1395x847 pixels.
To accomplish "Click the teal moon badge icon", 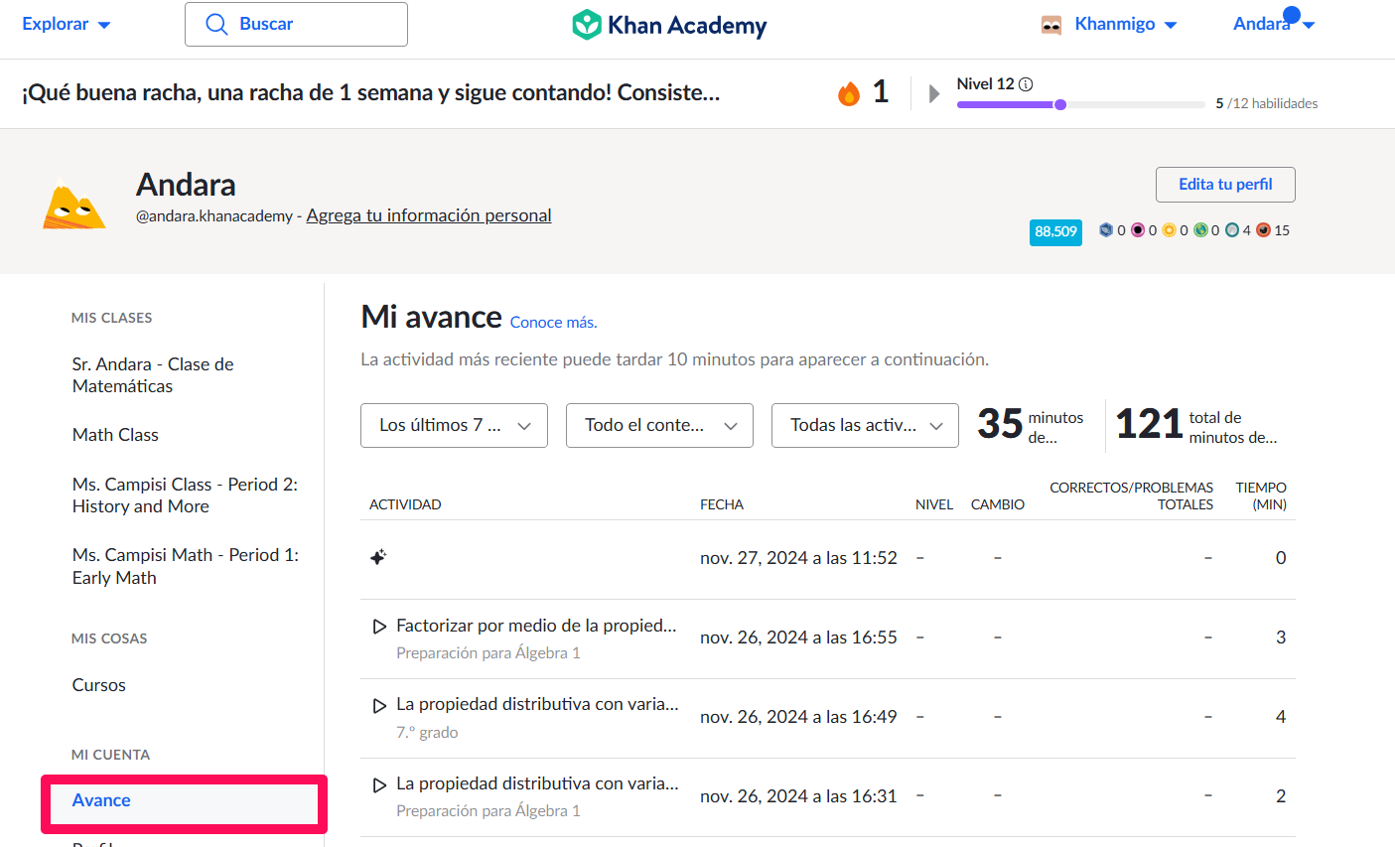I will click(x=1232, y=230).
